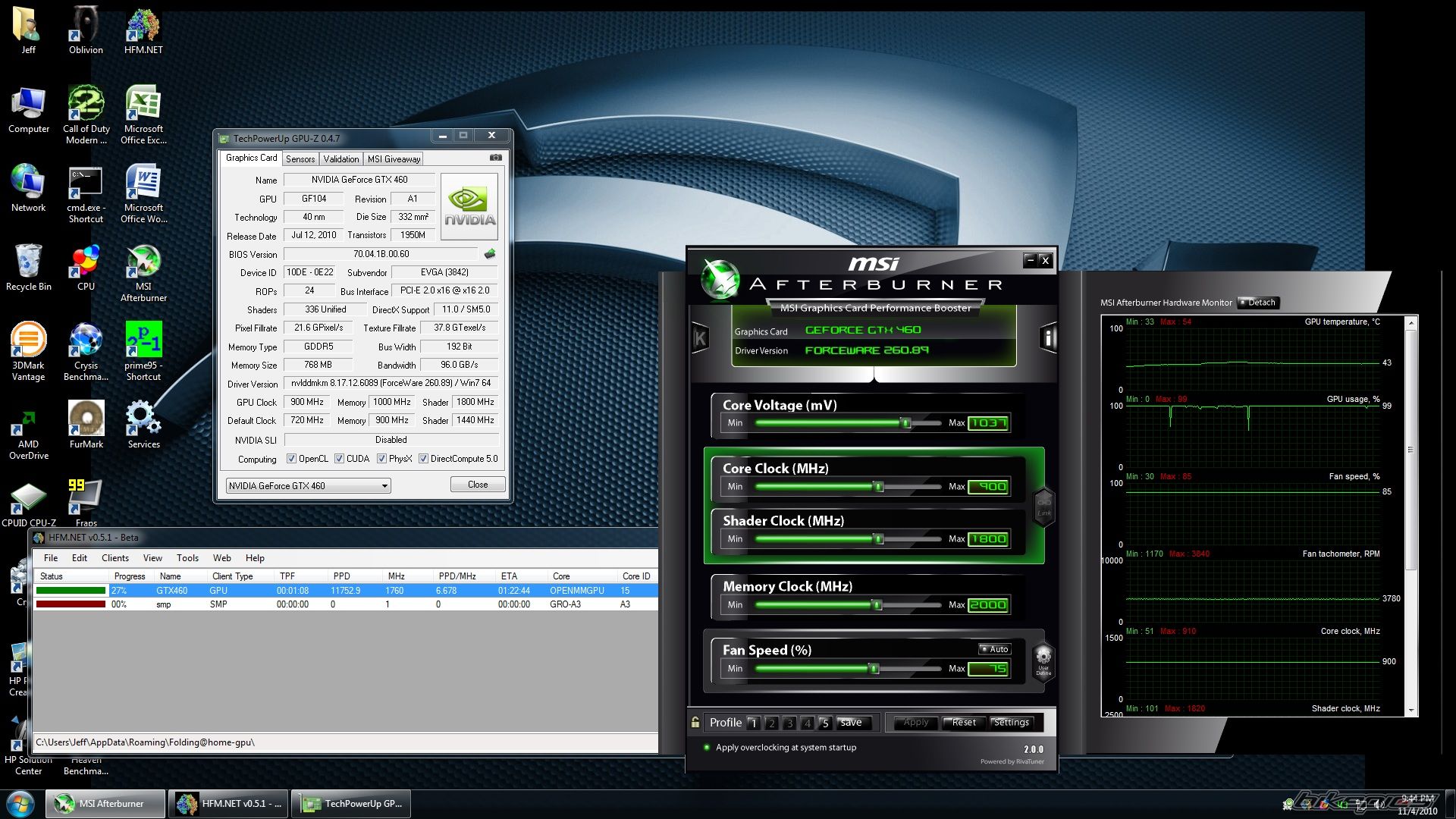Viewport: 1456px width, 819px height.
Task: Open the Recycle Bin
Action: pos(29,267)
